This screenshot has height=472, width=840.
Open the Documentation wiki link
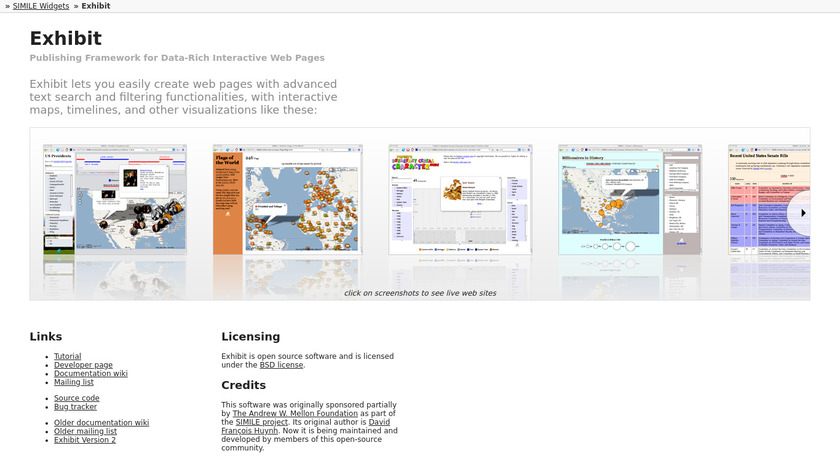[x=91, y=373]
